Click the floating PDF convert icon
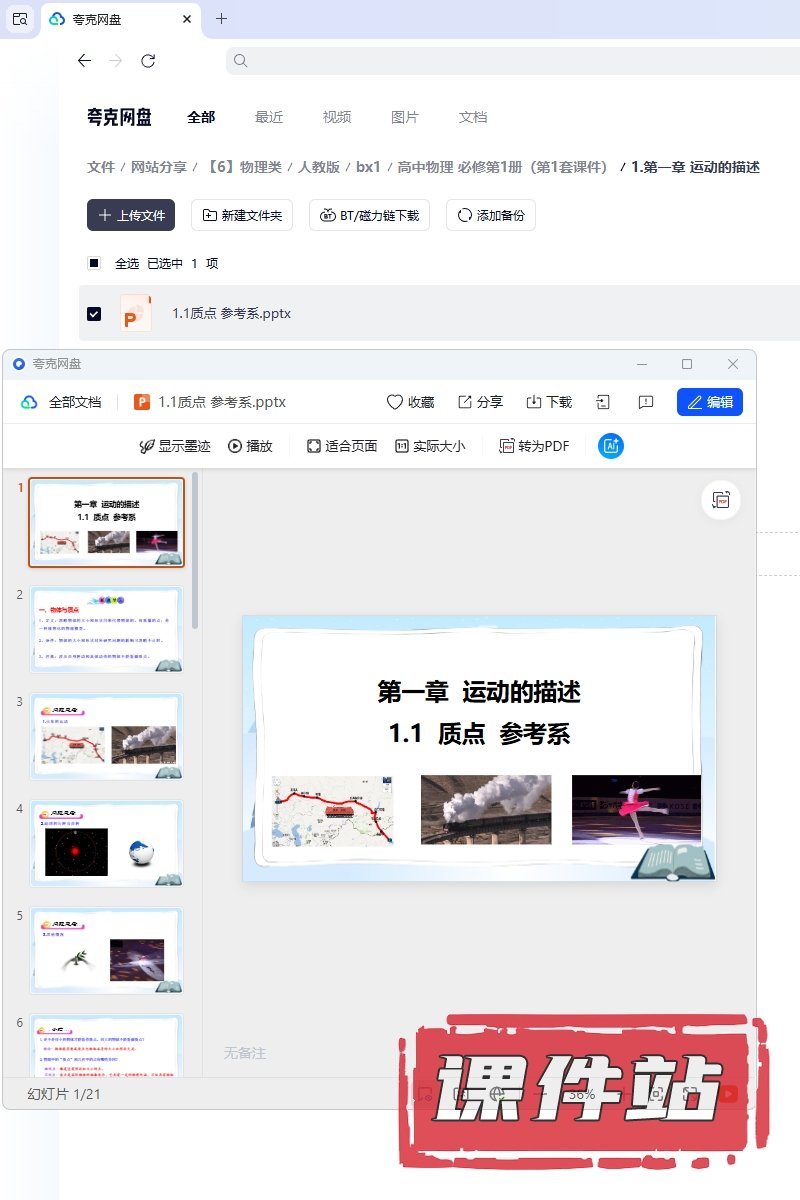Screen dimensions: 800x1200 (721, 500)
